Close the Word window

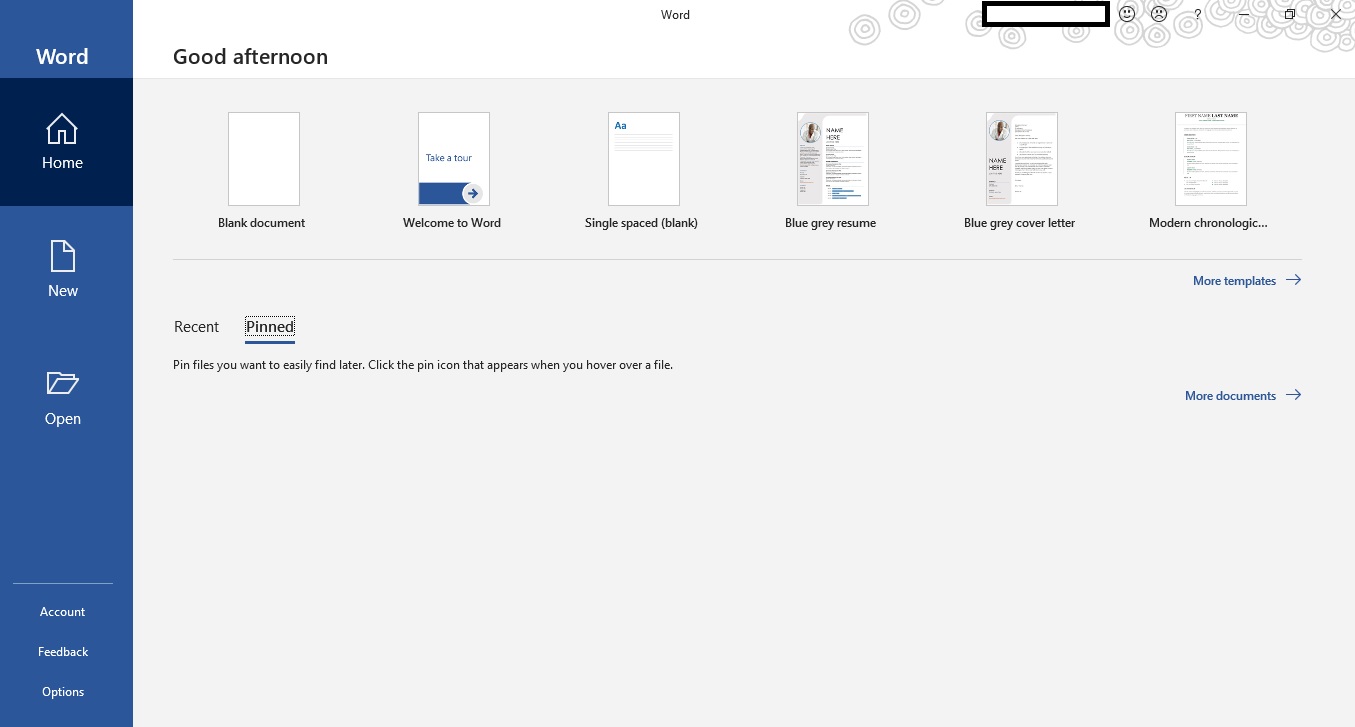pos(1335,14)
